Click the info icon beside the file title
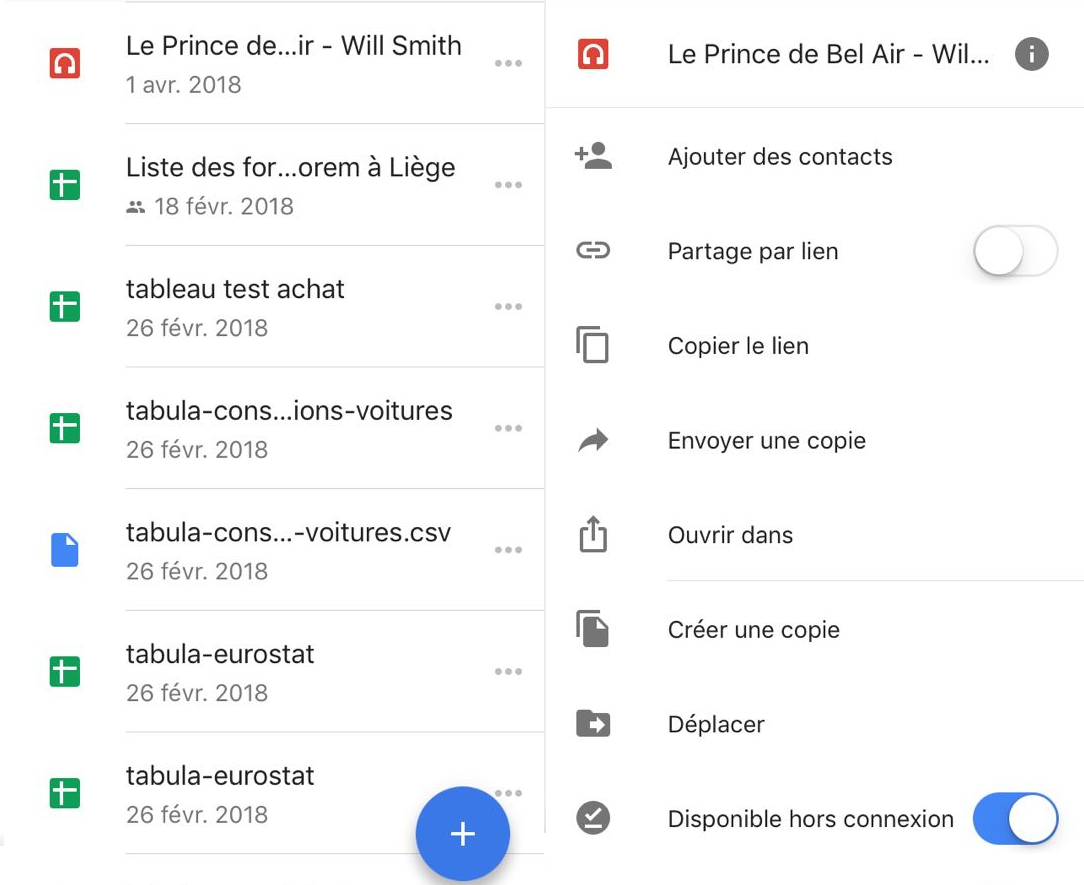The width and height of the screenshot is (1084, 885). [x=1031, y=54]
